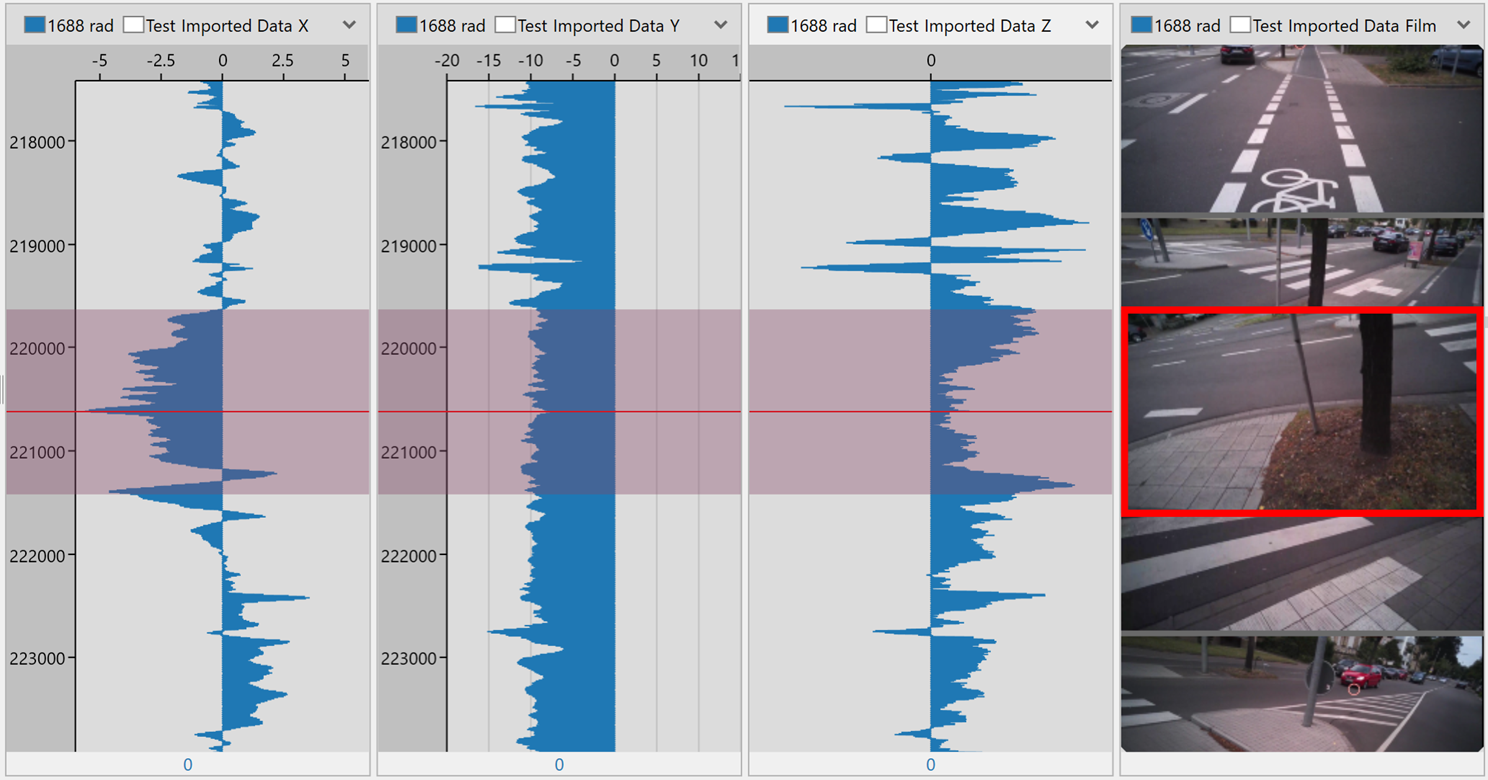Open the X panel header dropdown arrow
1488x780 pixels.
[x=349, y=25]
